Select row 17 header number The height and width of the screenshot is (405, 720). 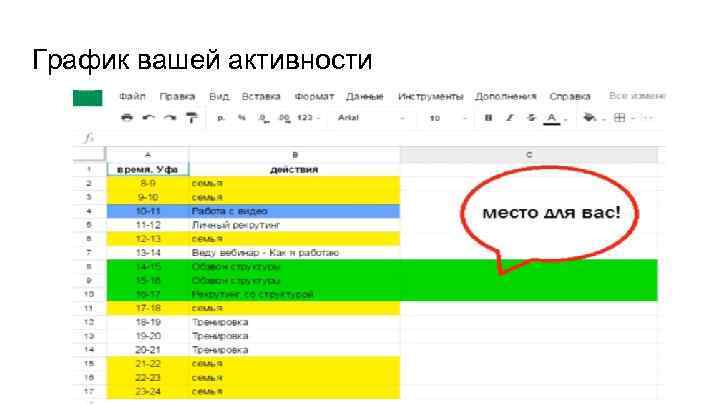pos(89,392)
